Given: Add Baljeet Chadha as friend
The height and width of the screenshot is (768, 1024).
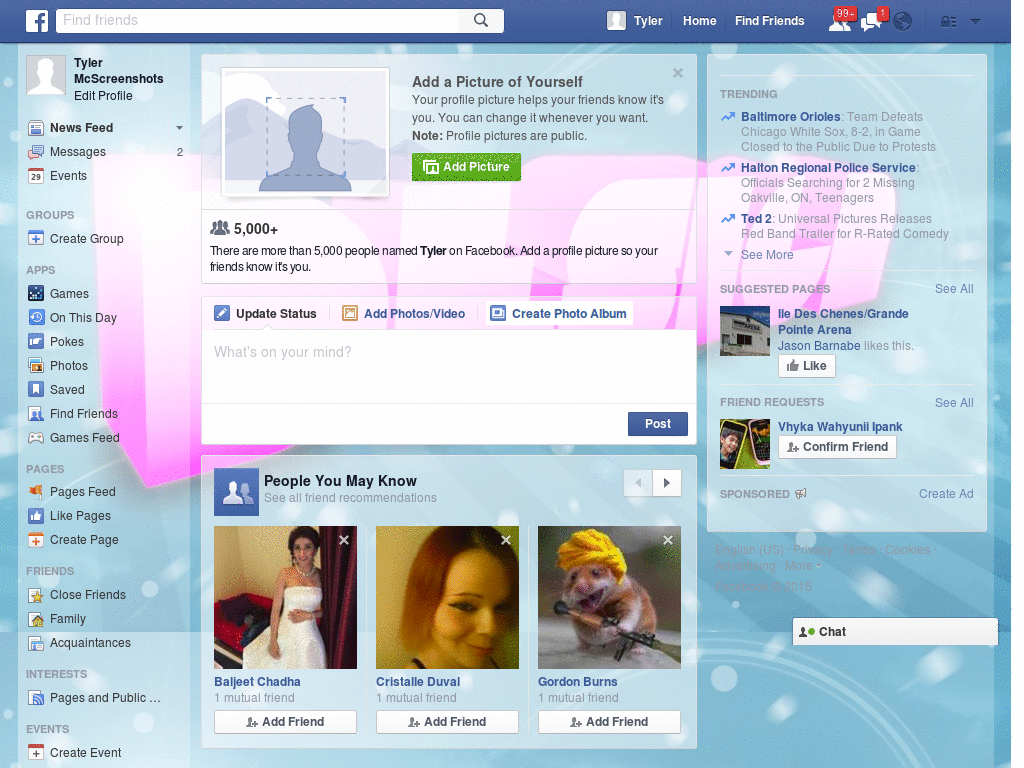Looking at the screenshot, I should tap(285, 722).
